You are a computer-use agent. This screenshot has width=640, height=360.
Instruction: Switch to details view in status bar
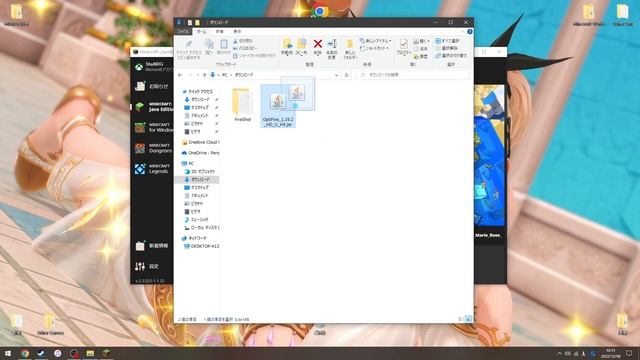click(x=461, y=319)
